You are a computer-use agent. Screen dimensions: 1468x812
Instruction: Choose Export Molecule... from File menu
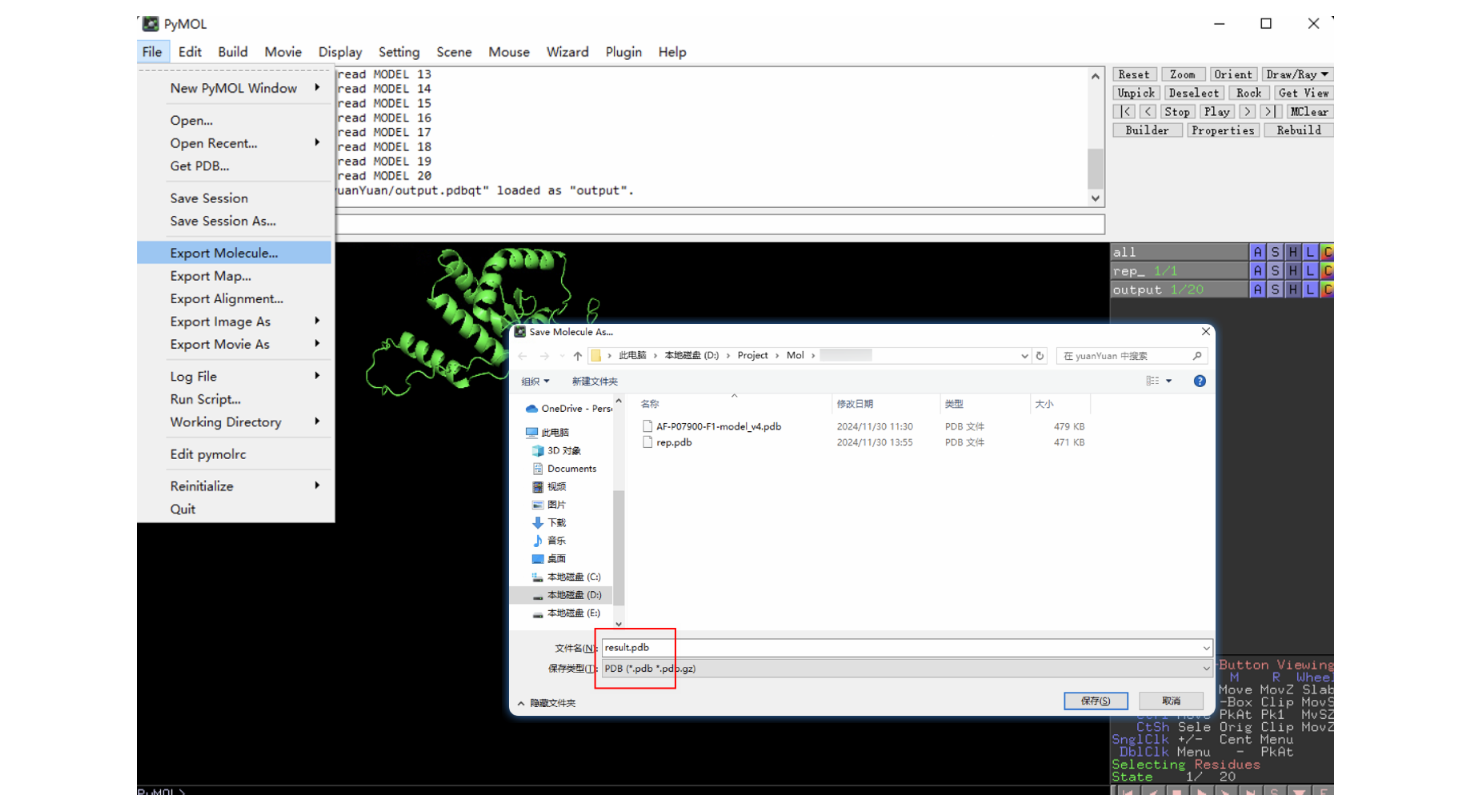coord(234,253)
